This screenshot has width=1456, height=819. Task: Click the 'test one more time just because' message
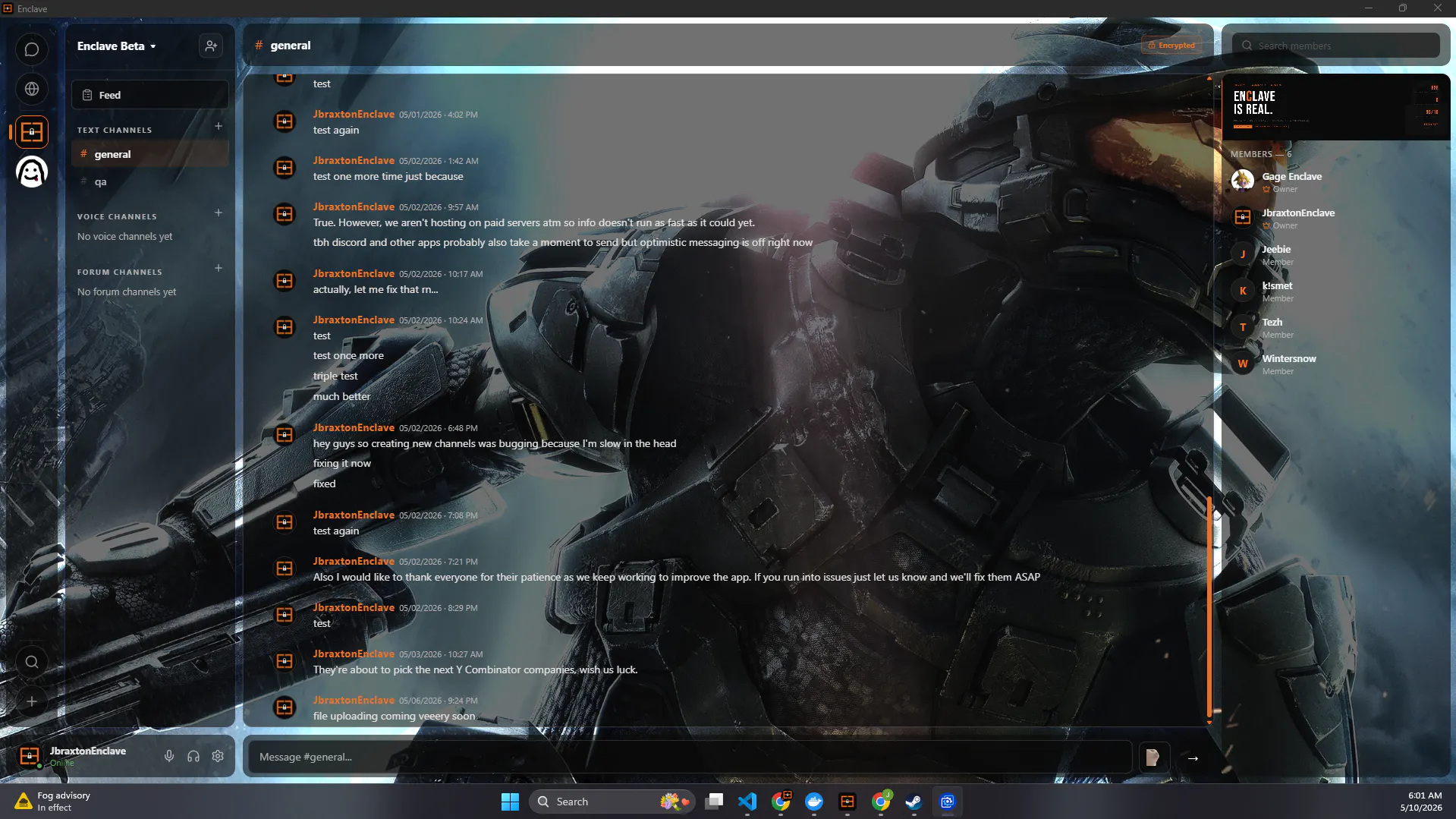point(388,176)
